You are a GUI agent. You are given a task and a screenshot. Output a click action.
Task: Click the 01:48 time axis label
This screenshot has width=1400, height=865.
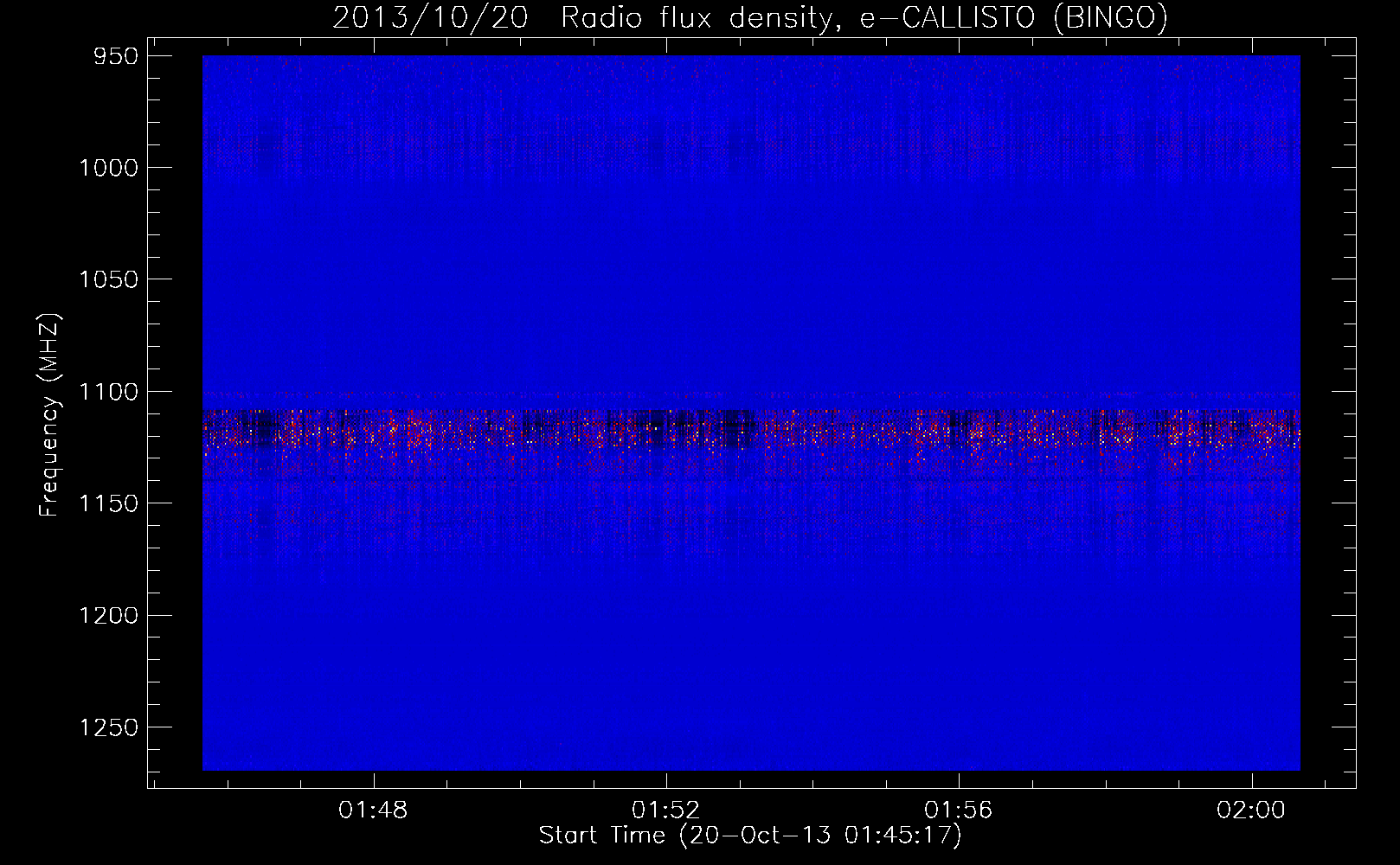(373, 811)
